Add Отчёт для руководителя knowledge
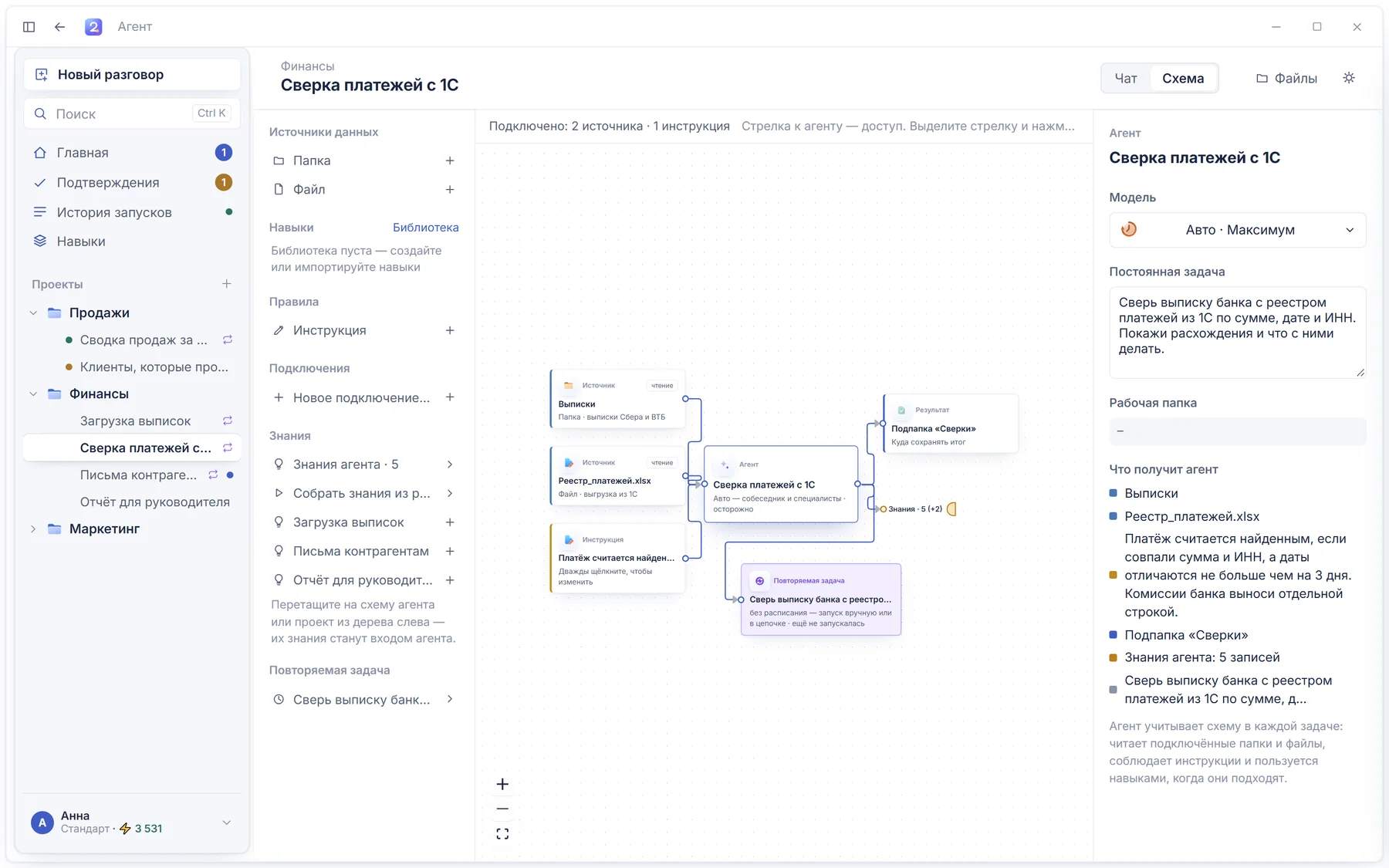The image size is (1389, 868). pyautogui.click(x=450, y=580)
